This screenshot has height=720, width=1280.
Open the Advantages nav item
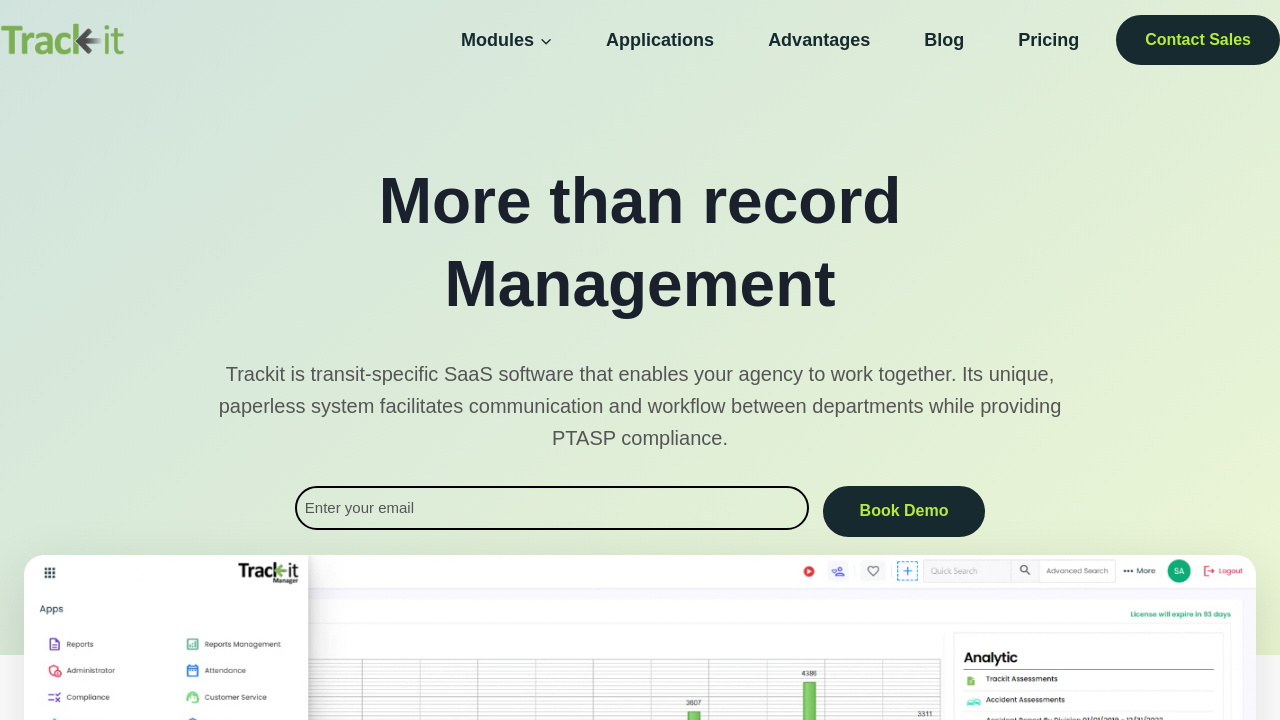(x=819, y=40)
